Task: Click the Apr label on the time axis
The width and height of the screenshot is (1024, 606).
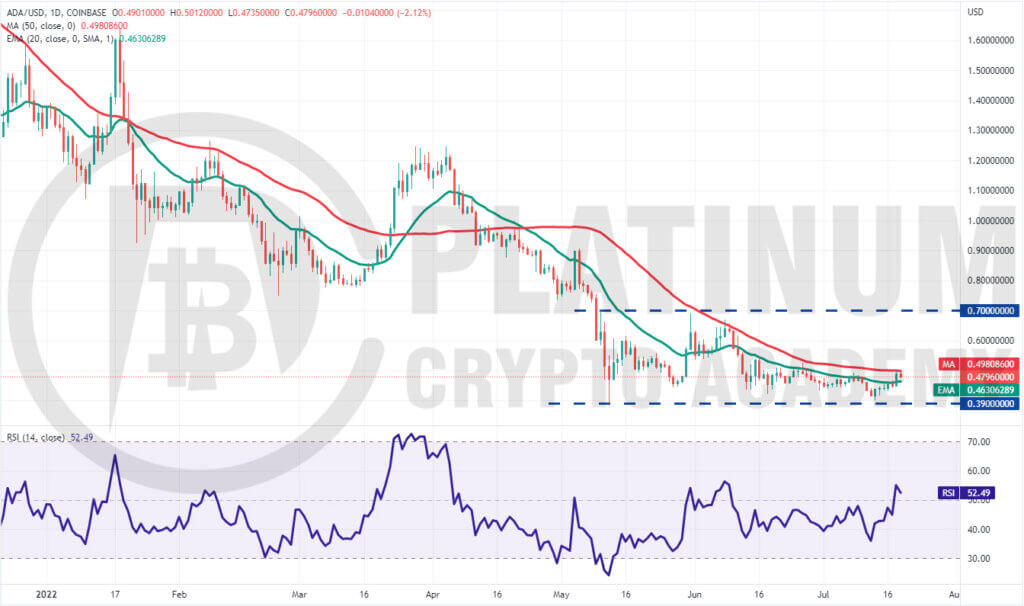Action: [432, 595]
